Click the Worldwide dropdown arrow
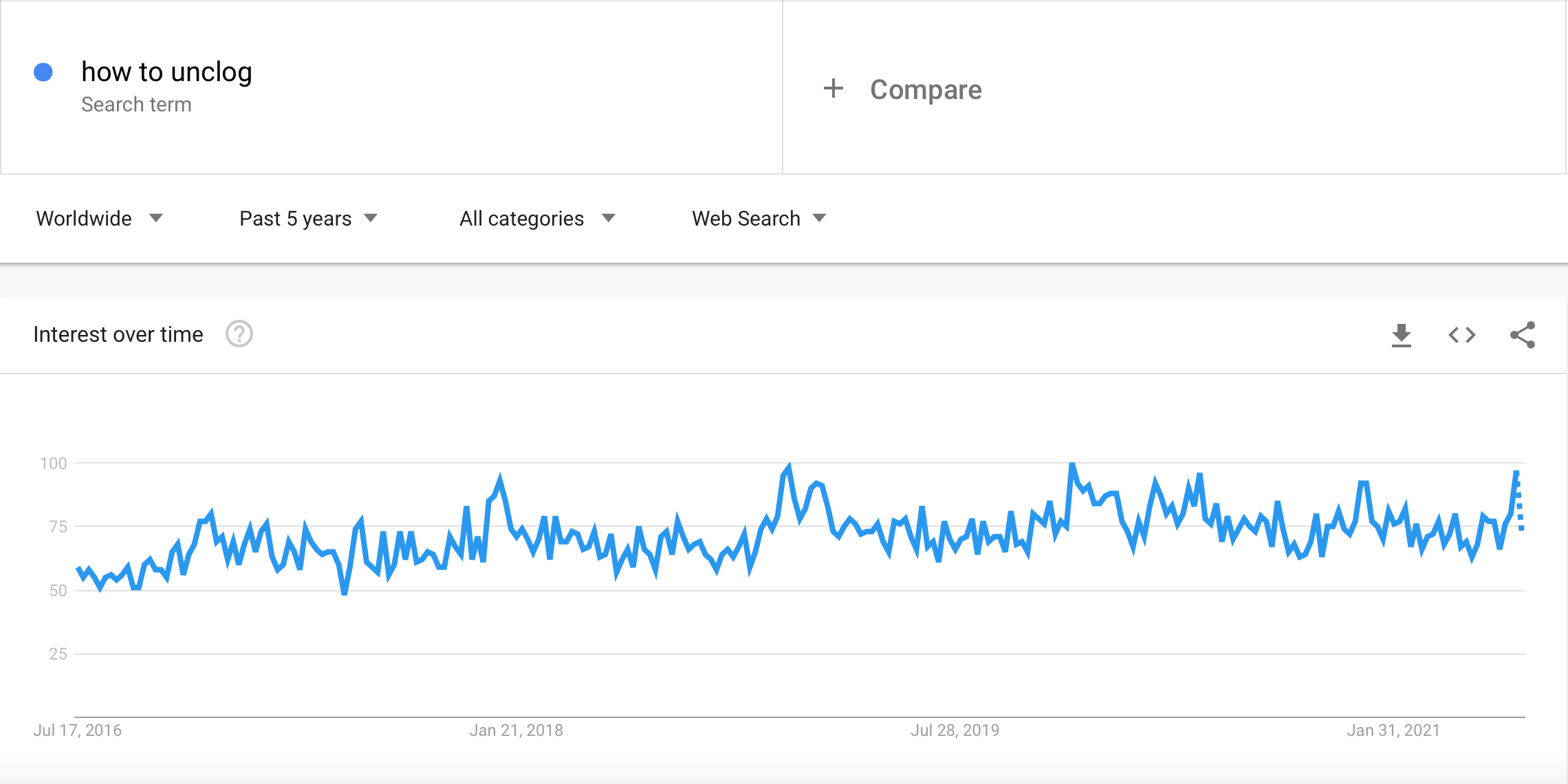1568x784 pixels. click(156, 218)
